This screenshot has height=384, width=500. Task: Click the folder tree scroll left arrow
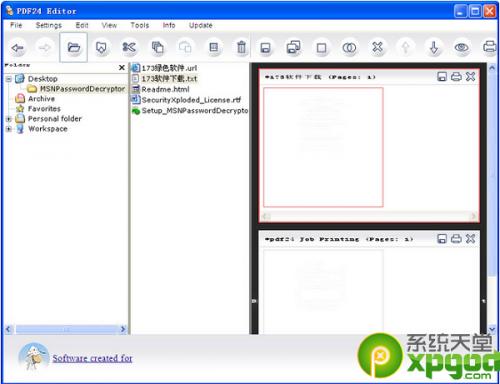pos(9,329)
